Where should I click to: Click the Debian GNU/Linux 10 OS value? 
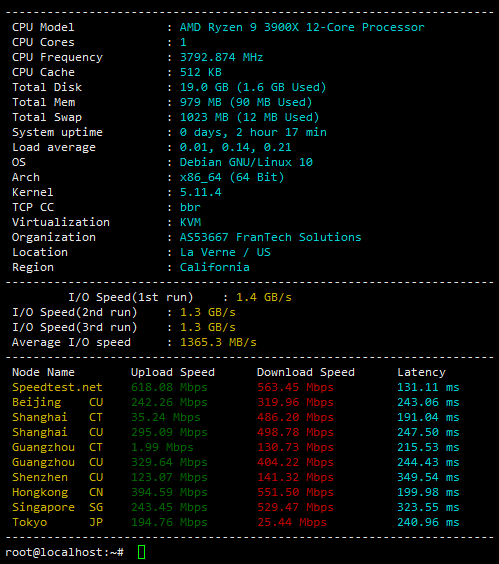pos(246,162)
